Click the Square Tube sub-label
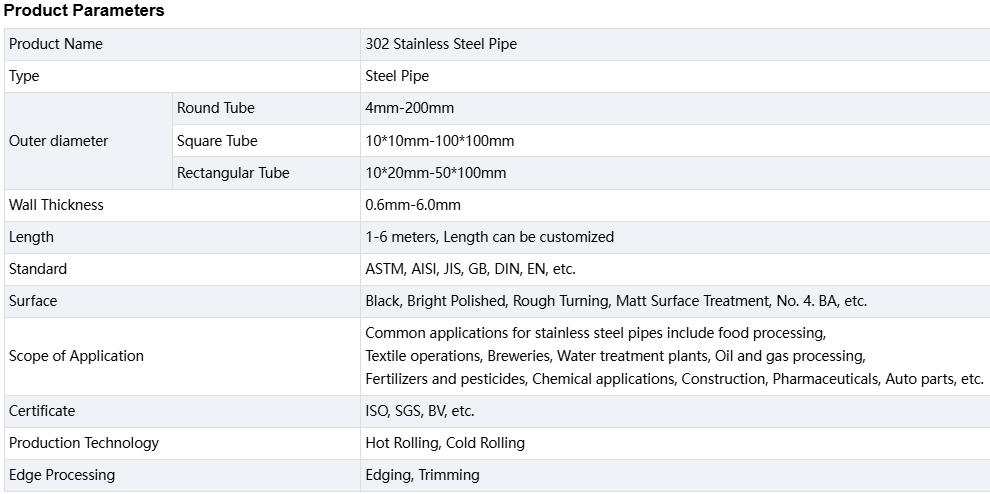Viewport: 990px width, 494px height. pyautogui.click(x=217, y=141)
